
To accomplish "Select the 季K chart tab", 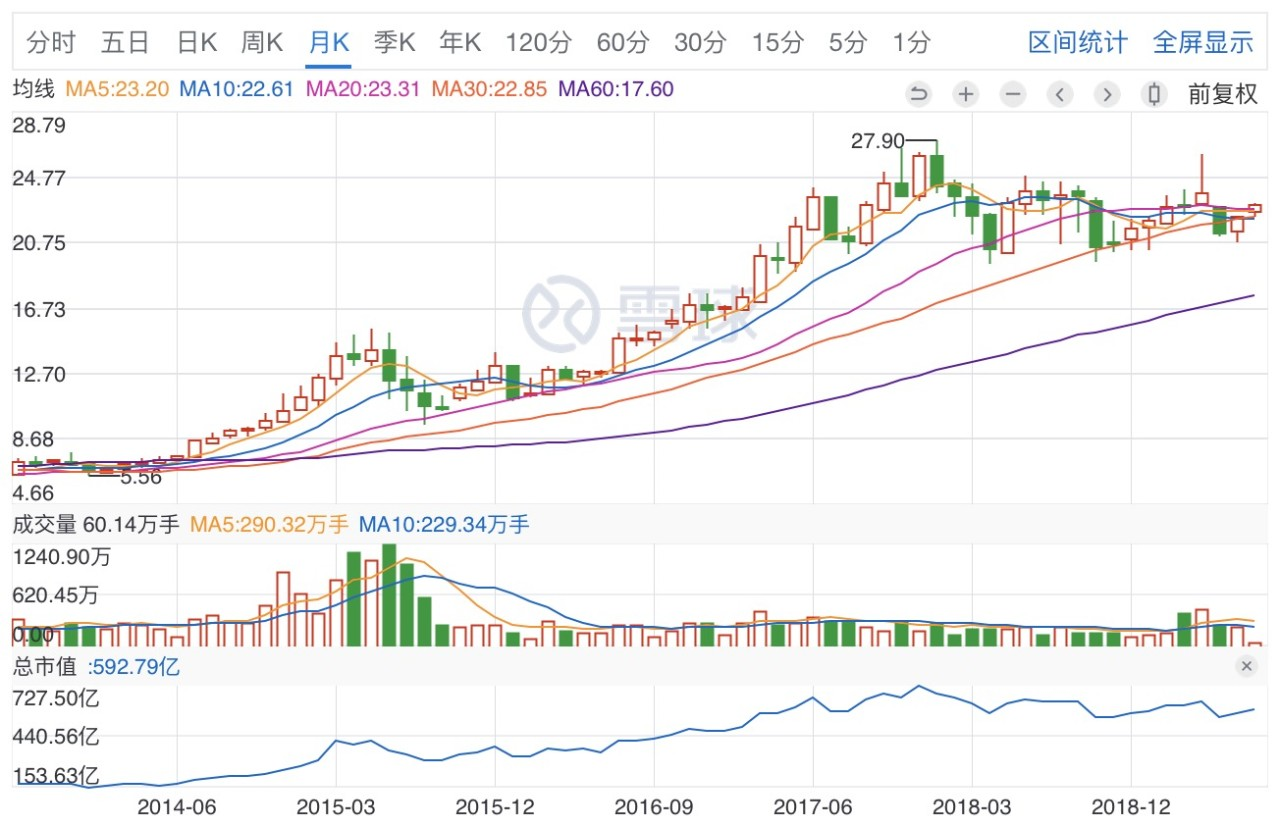I will coord(394,42).
